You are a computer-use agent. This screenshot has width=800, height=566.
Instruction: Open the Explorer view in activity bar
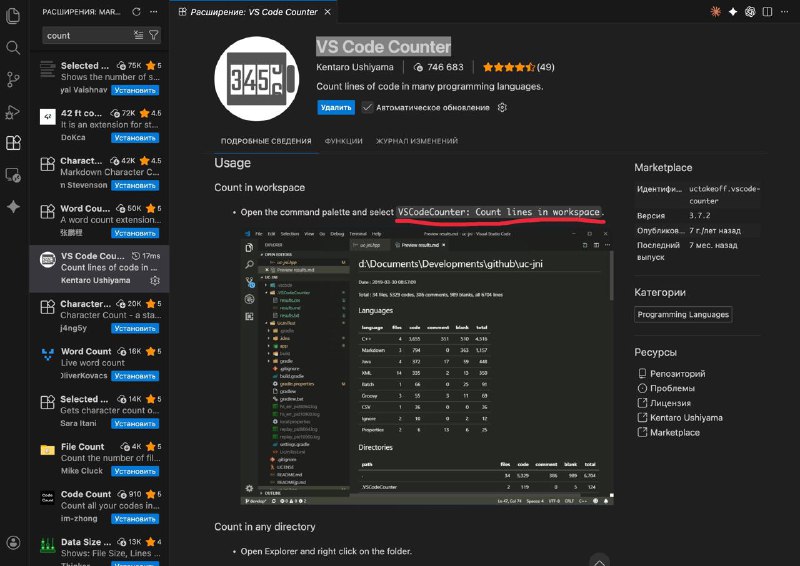13,16
